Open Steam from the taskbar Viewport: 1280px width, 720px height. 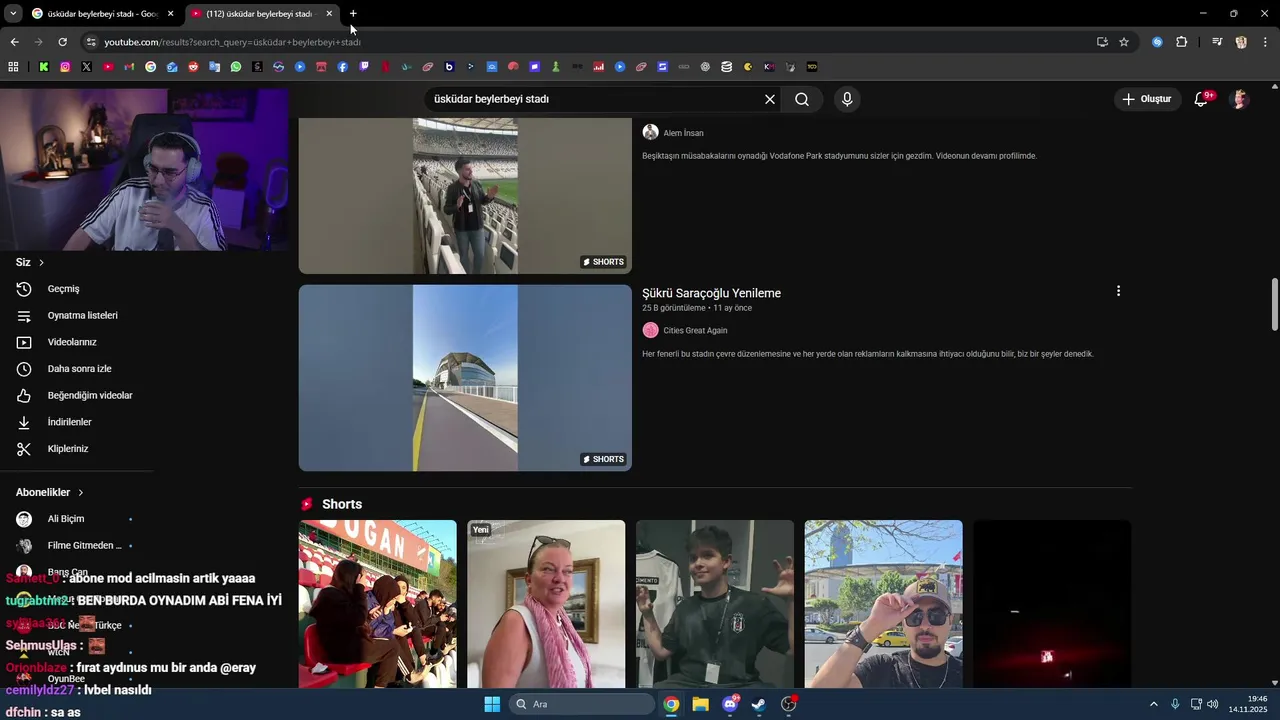[759, 704]
